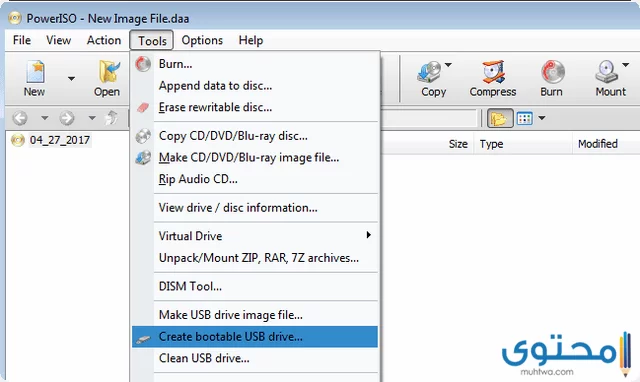Screen dimensions: 640x382
Task: Open the Mount dropdown arrow
Action: (625, 64)
